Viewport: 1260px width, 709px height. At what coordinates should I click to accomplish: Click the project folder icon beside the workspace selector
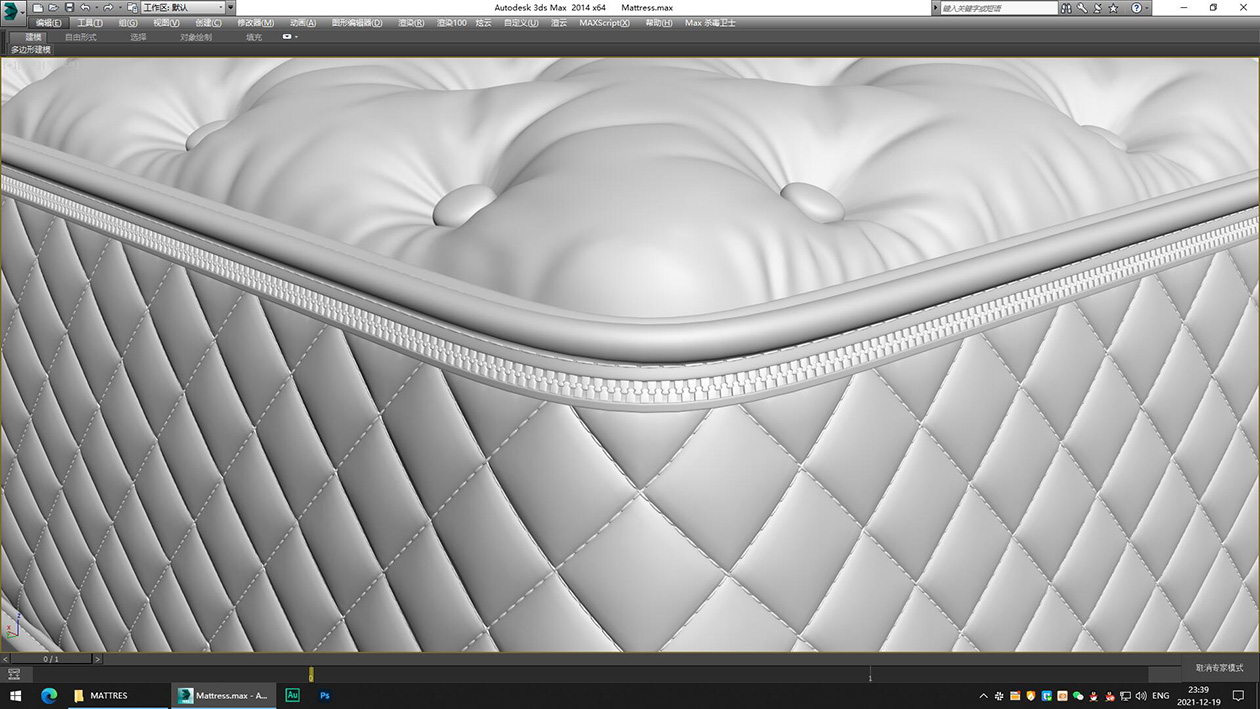pyautogui.click(x=132, y=8)
